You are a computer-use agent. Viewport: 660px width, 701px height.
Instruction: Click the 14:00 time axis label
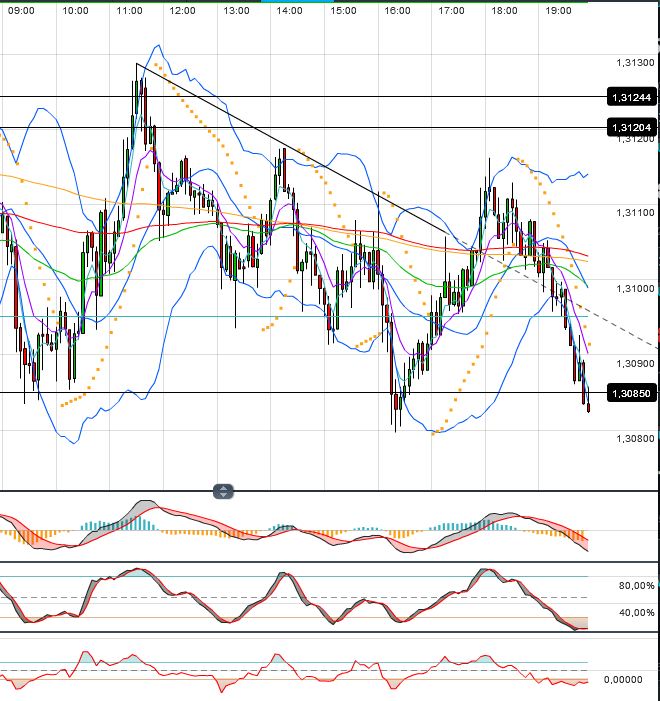tap(289, 10)
